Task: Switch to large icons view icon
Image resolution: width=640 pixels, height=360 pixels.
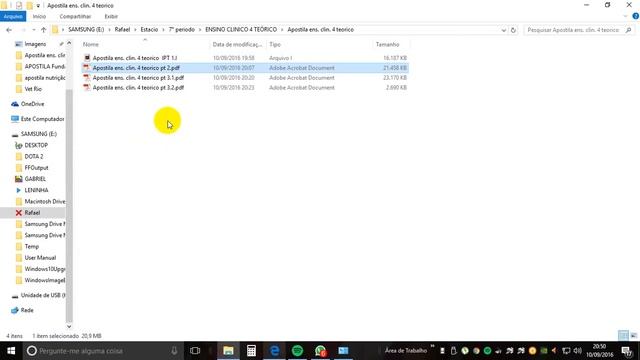Action: click(633, 336)
